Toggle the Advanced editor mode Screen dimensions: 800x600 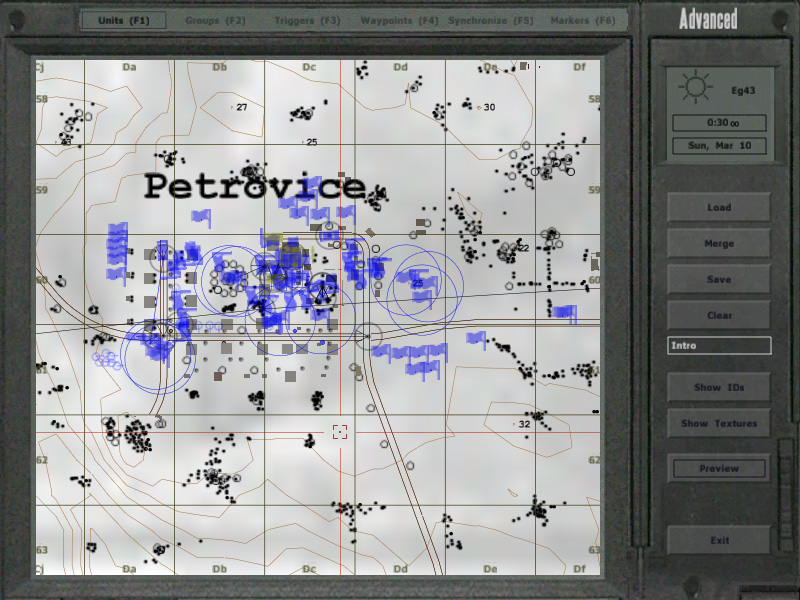708,18
